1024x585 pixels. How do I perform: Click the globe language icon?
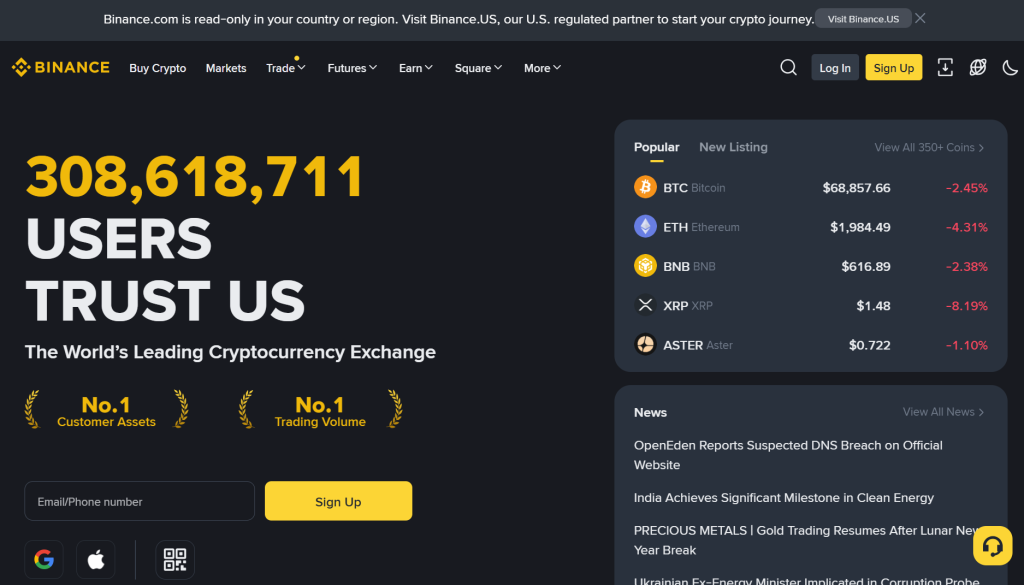978,68
